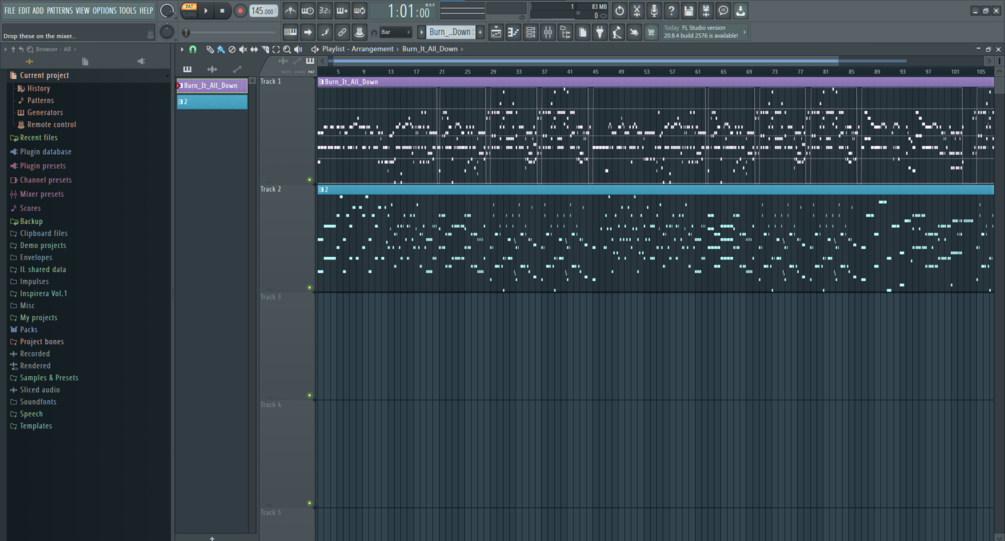This screenshot has height=541, width=1005.
Task: Expand the Packs folder in browser
Action: click(28, 329)
